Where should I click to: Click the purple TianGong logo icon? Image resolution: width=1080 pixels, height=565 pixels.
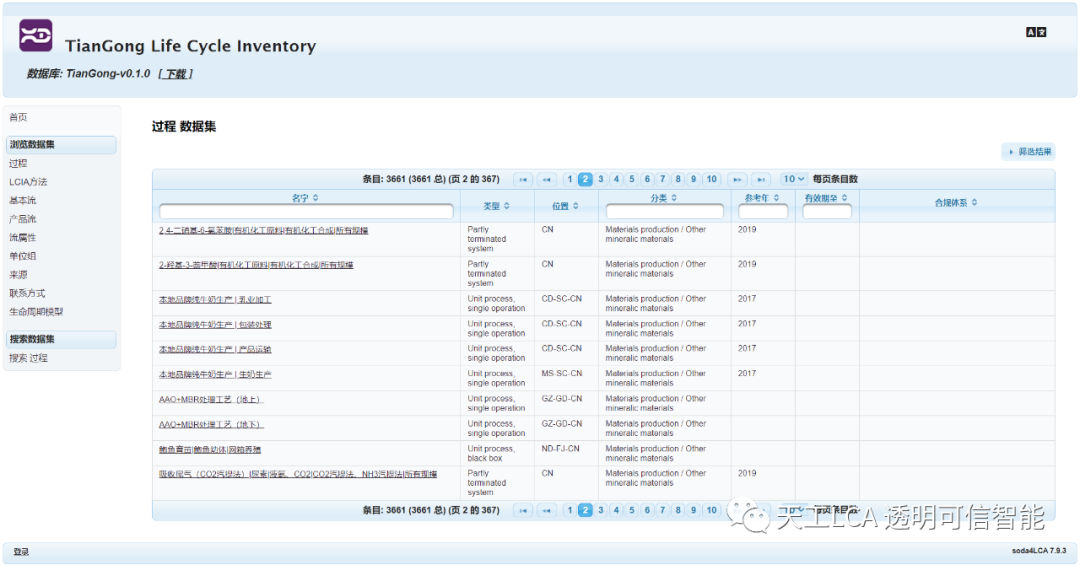click(x=36, y=35)
